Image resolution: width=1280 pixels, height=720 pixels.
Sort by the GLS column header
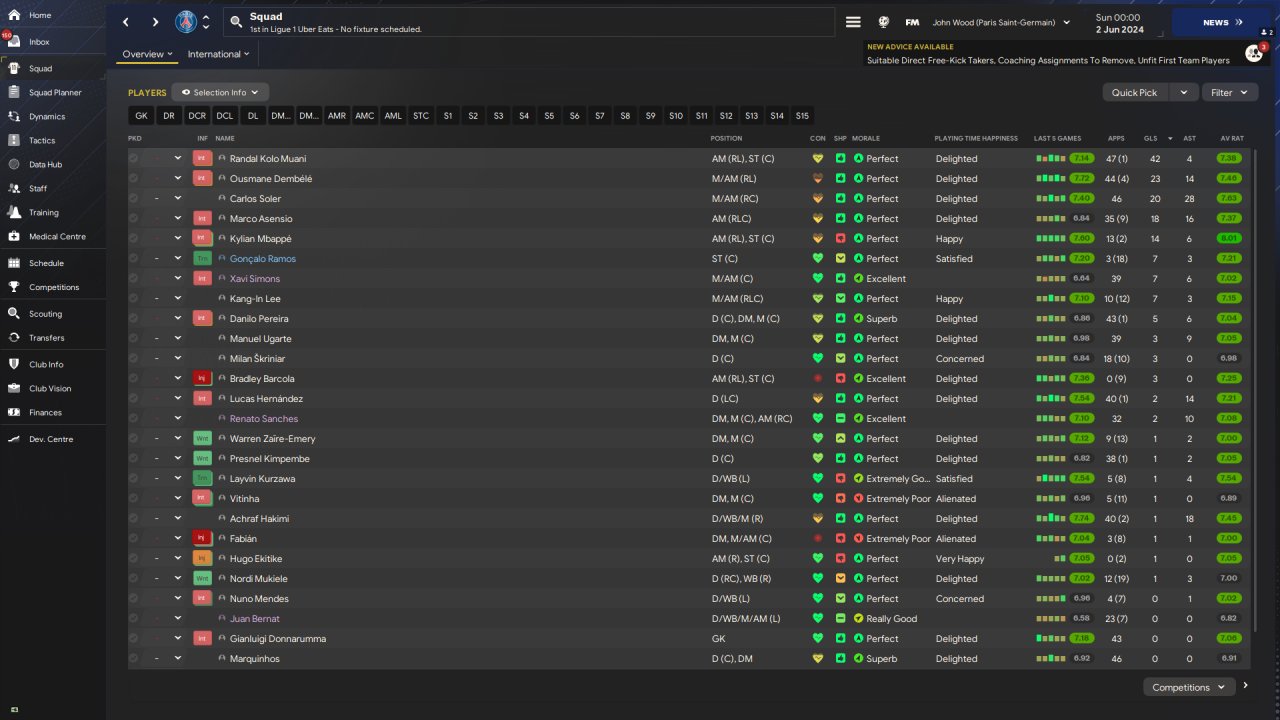pos(1152,138)
